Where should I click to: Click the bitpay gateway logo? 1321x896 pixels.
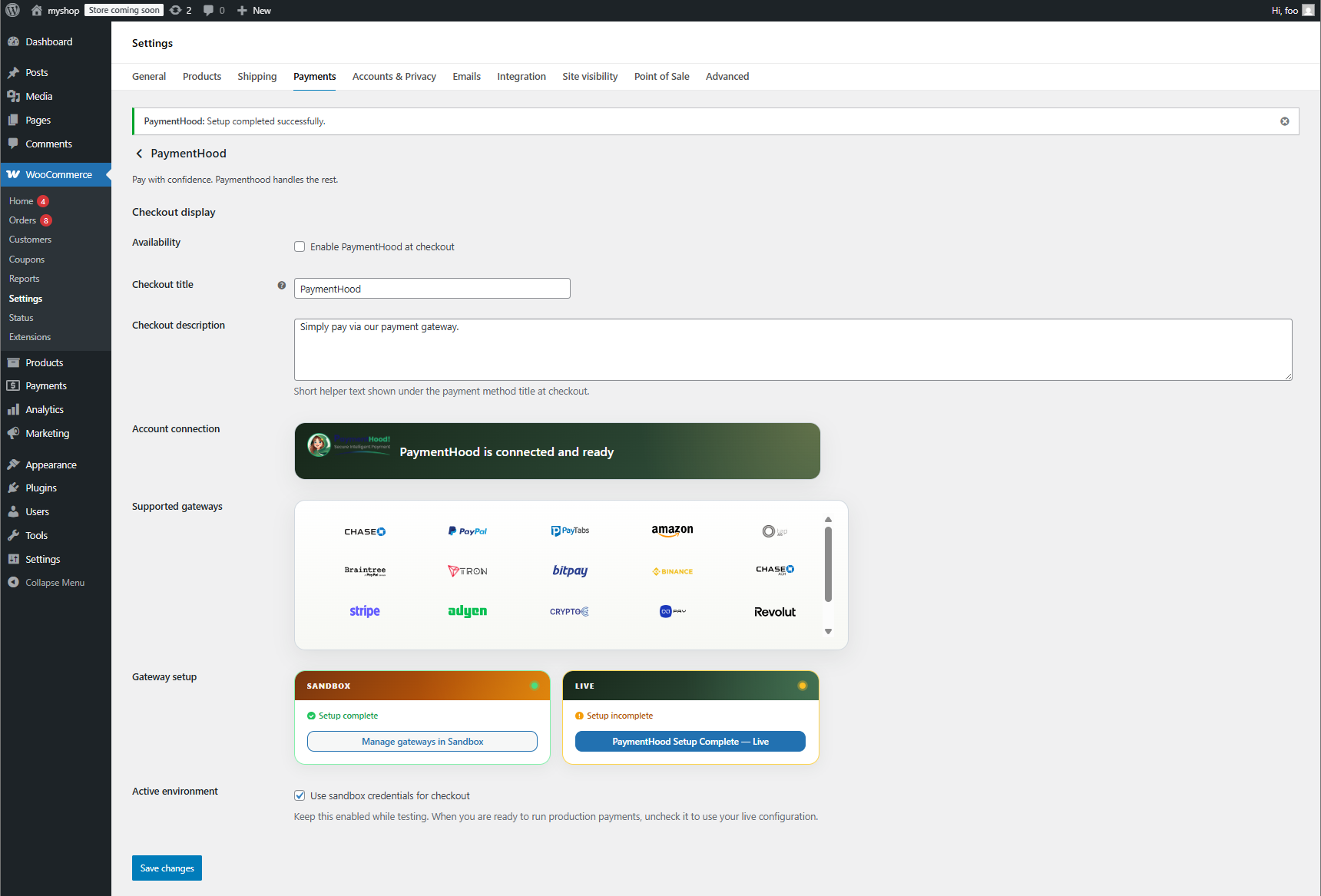pos(570,570)
